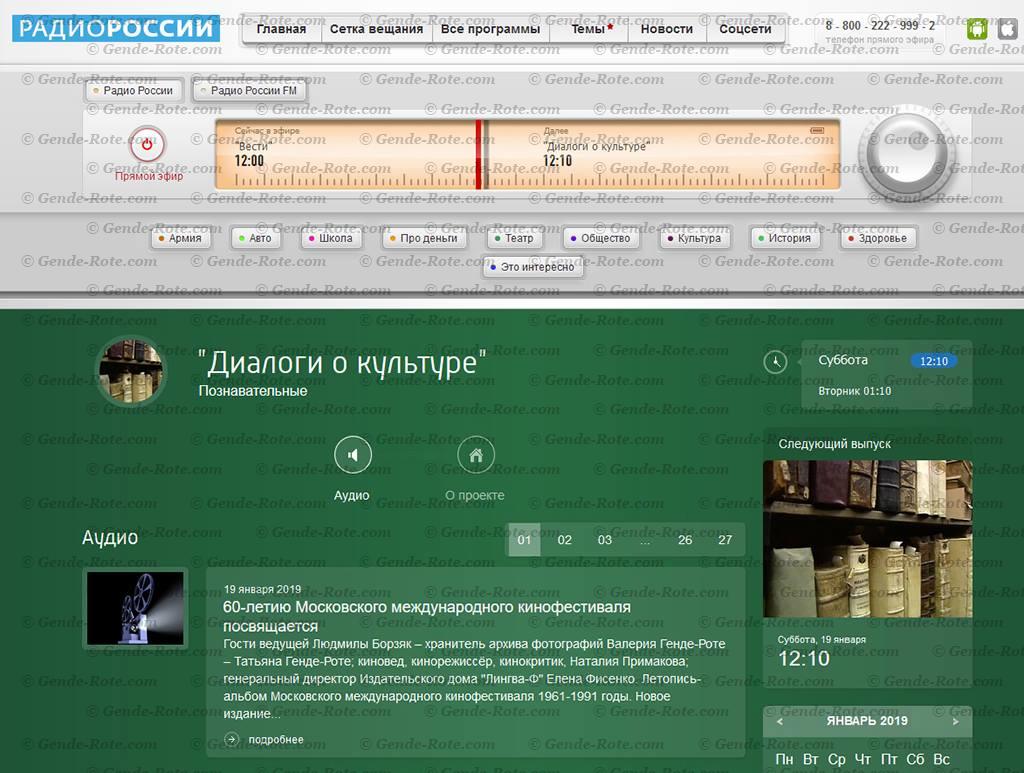This screenshot has height=773, width=1024.
Task: Select the Аудио speaker icon
Action: pos(352,455)
